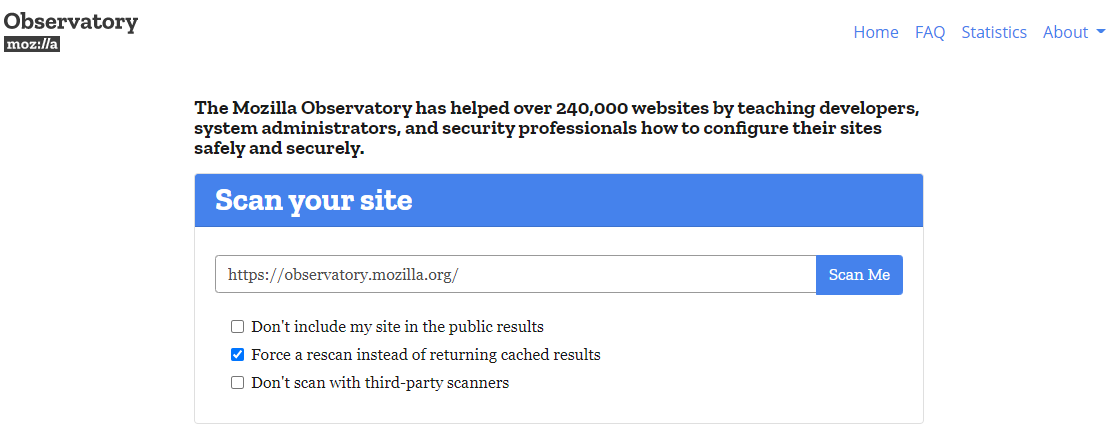Click the blue Scan your site header bar

(700, 200)
